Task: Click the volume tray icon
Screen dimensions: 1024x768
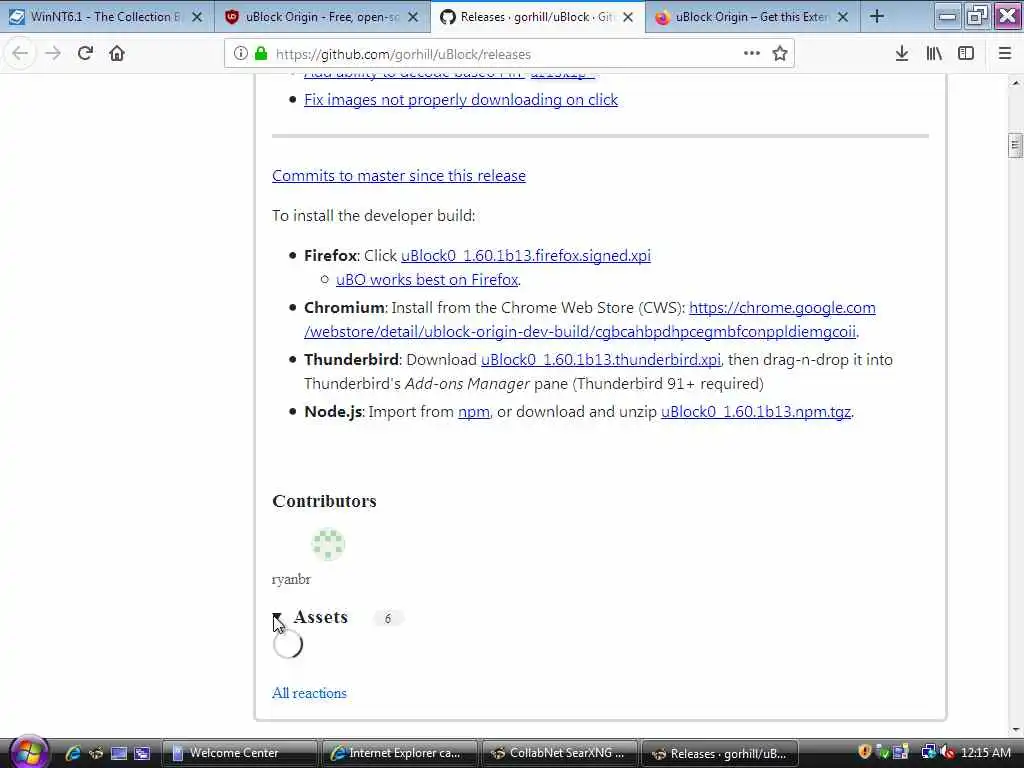Action: point(948,752)
